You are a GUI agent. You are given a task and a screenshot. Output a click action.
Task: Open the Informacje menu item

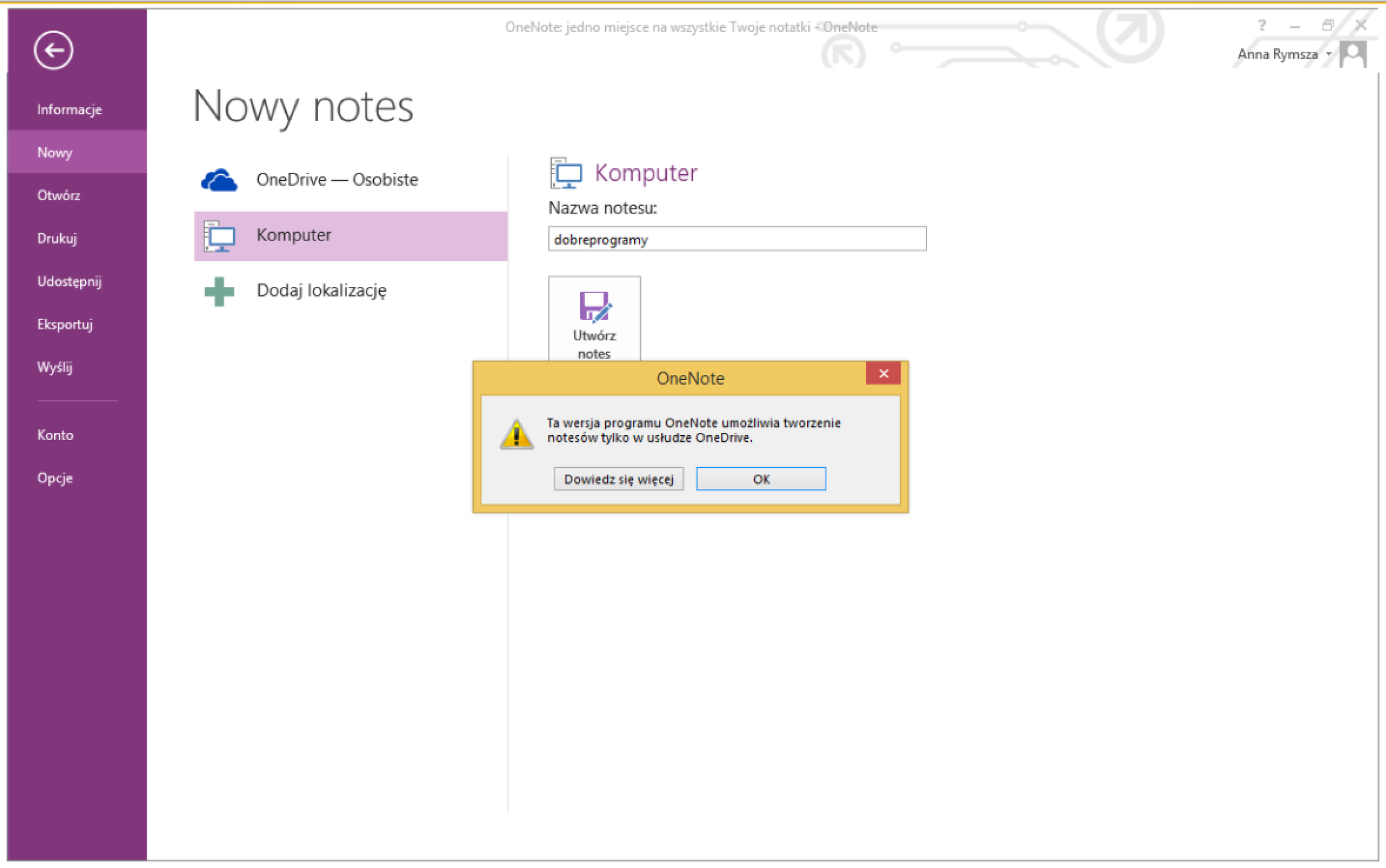coord(77,110)
